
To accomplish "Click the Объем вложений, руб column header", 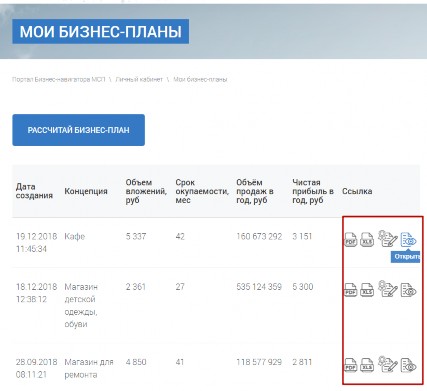I will click(x=146, y=191).
